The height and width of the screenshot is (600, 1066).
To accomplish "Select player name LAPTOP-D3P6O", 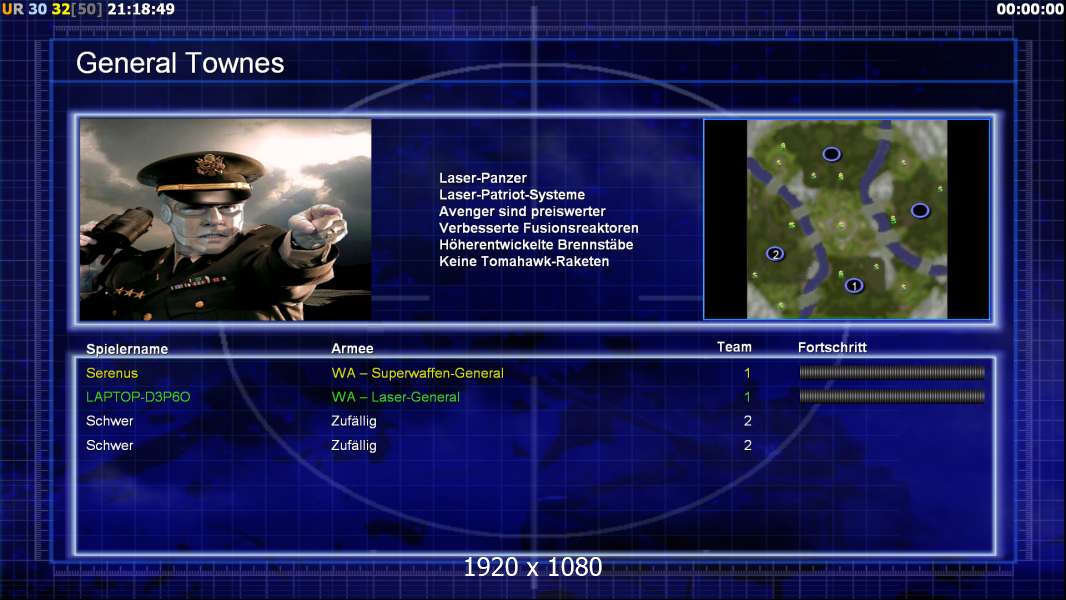I will [138, 397].
